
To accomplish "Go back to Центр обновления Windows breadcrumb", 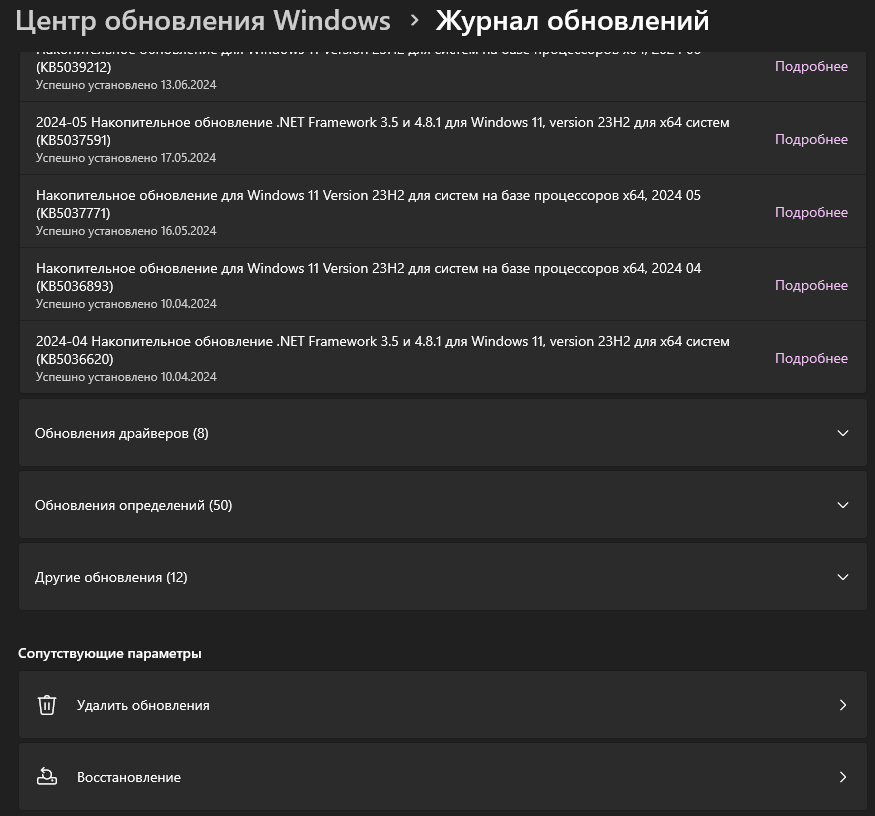I will click(203, 20).
